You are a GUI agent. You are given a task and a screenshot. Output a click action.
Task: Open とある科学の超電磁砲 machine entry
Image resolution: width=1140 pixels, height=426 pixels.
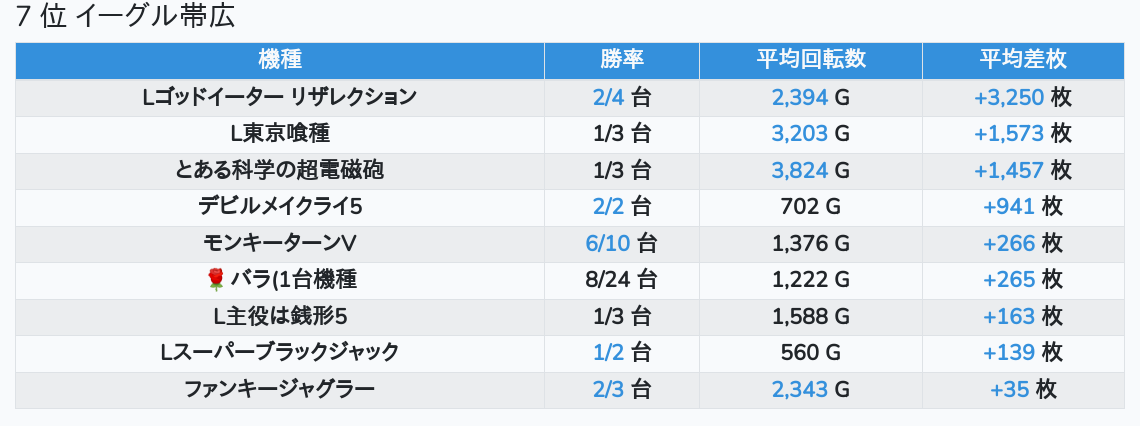tap(280, 171)
